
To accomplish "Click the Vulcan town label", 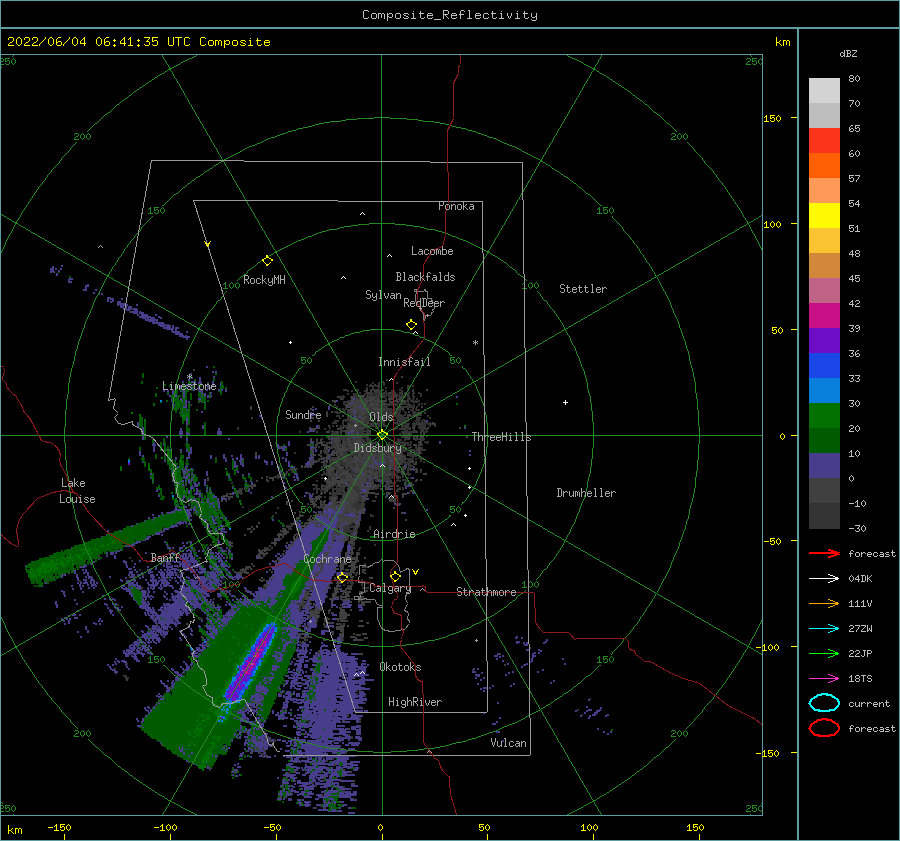I will coord(509,743).
